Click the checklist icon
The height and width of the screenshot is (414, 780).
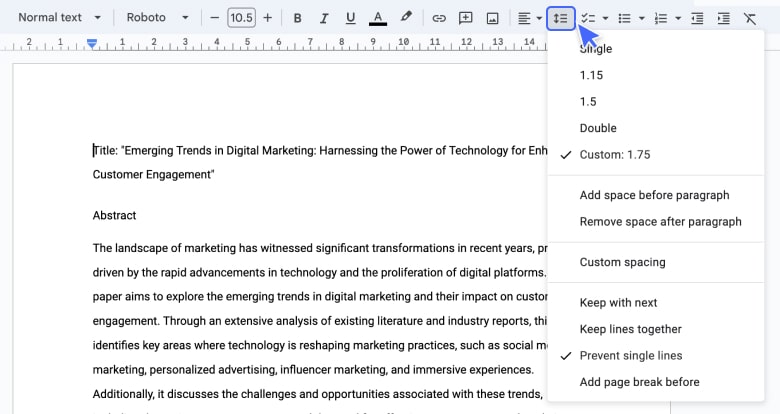[x=588, y=18]
